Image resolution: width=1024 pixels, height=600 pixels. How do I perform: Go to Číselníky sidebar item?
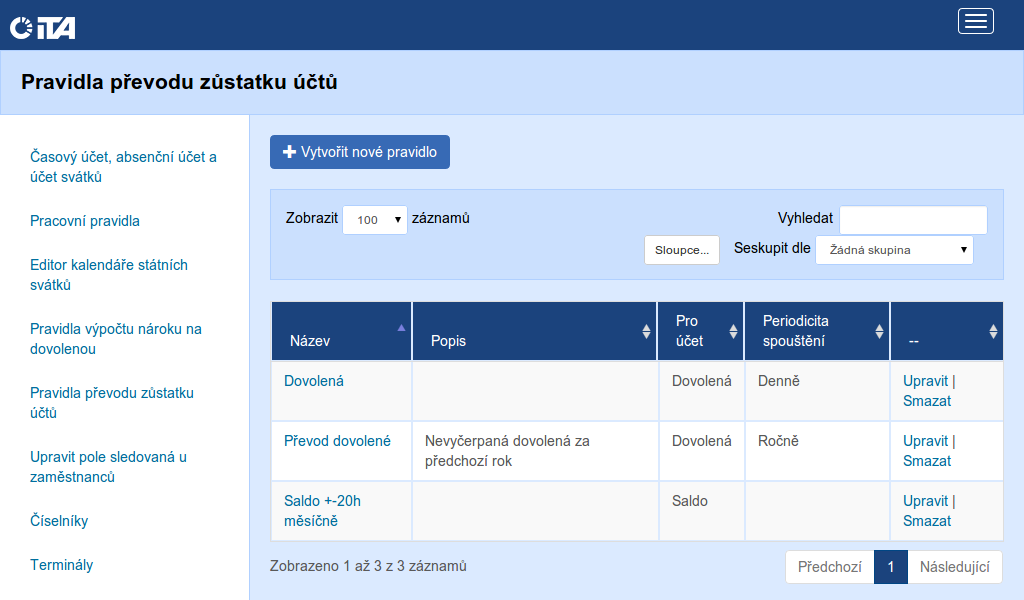[59, 521]
